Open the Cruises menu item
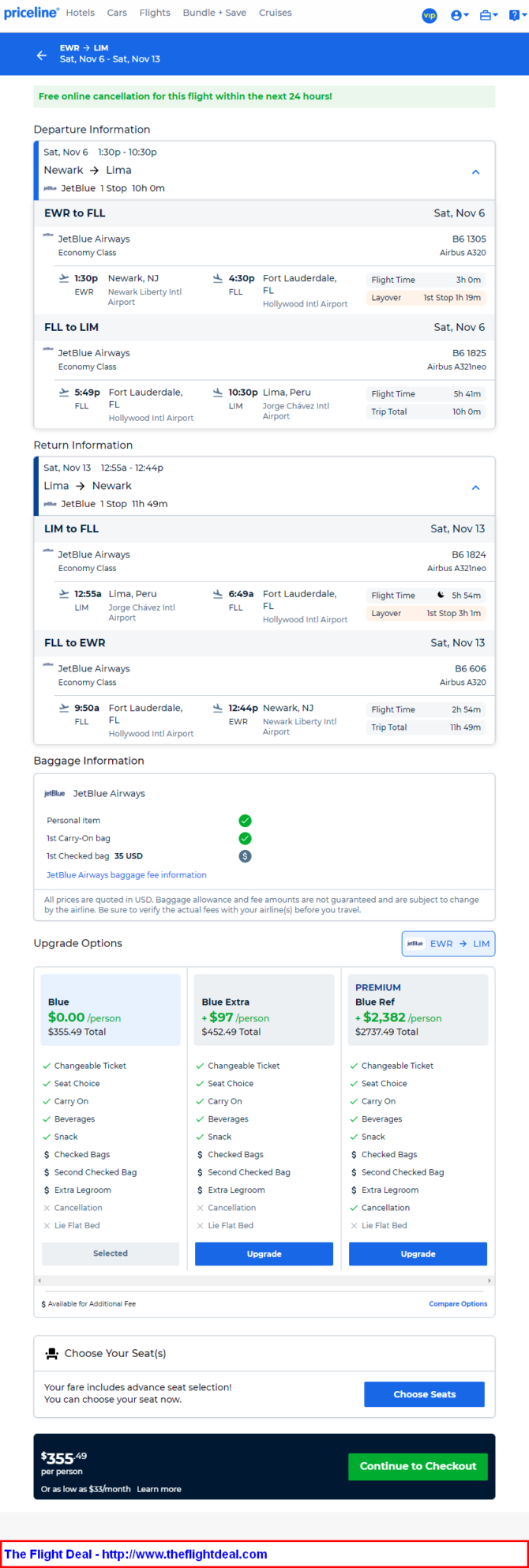 click(276, 13)
